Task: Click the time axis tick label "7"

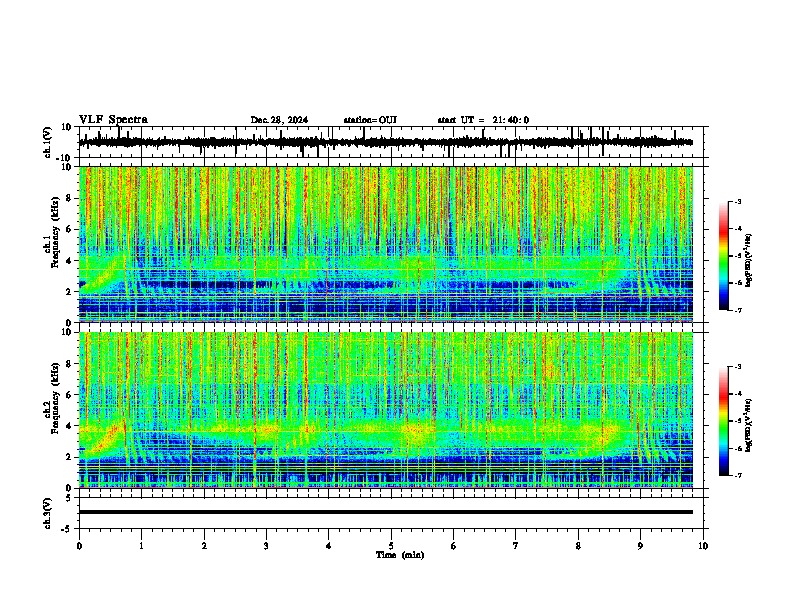Action: (515, 546)
